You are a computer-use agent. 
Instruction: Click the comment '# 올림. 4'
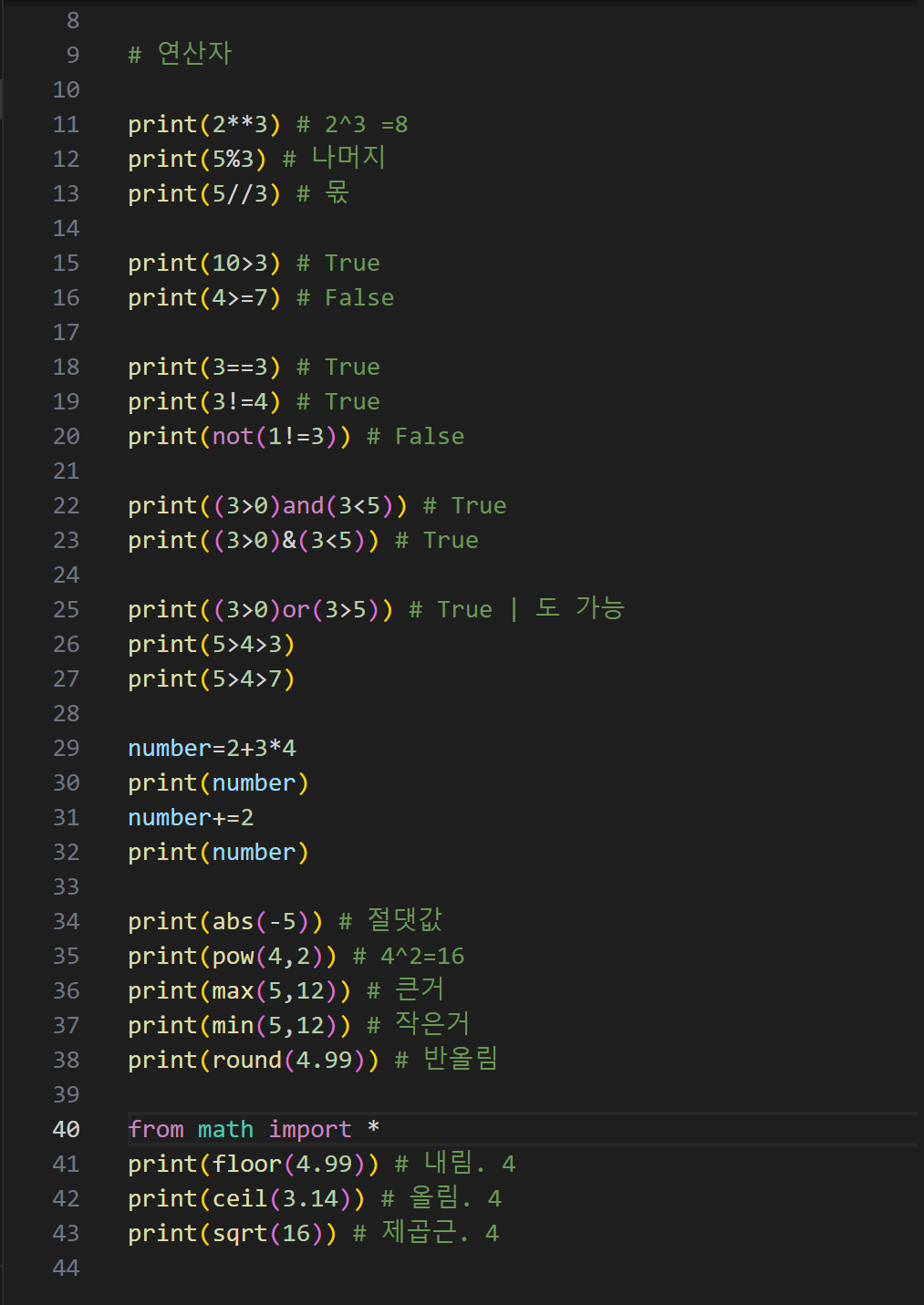pos(441,1197)
